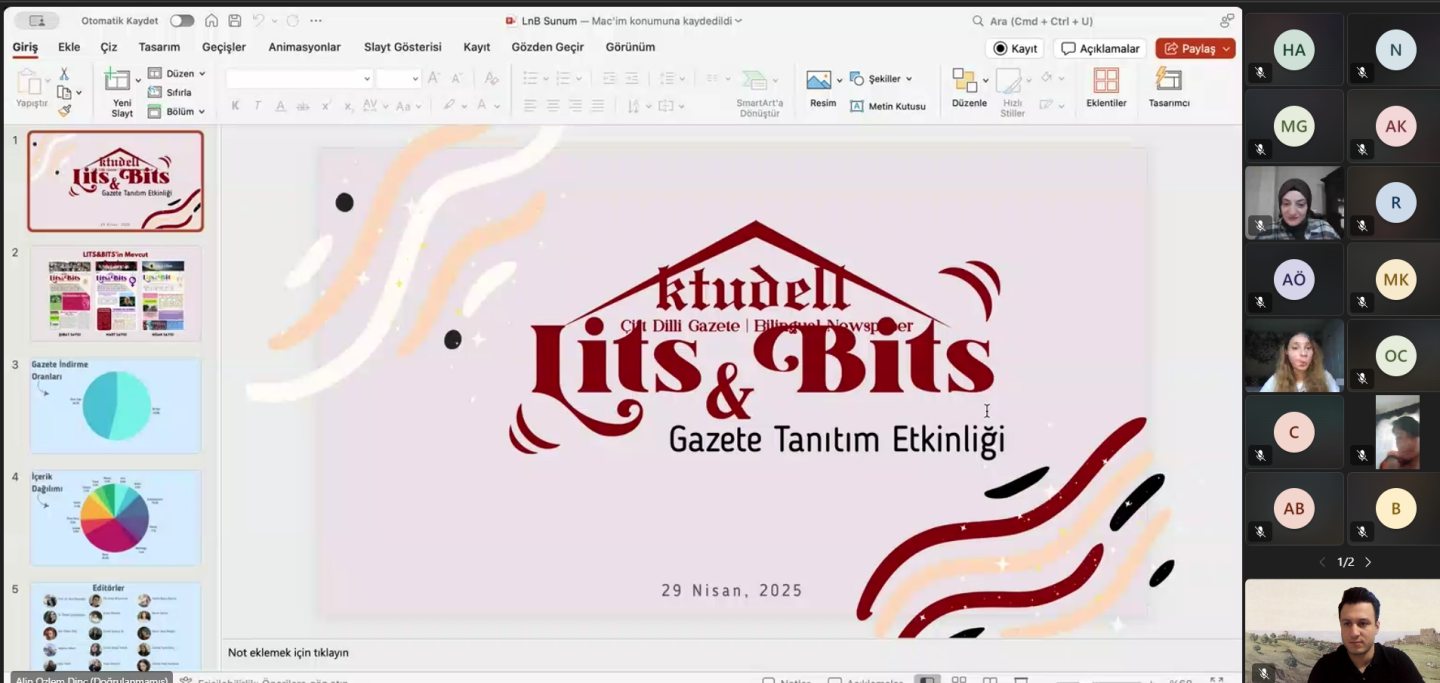The height and width of the screenshot is (683, 1440).
Task: Click the save (floppy disk) icon
Action: click(x=234, y=21)
